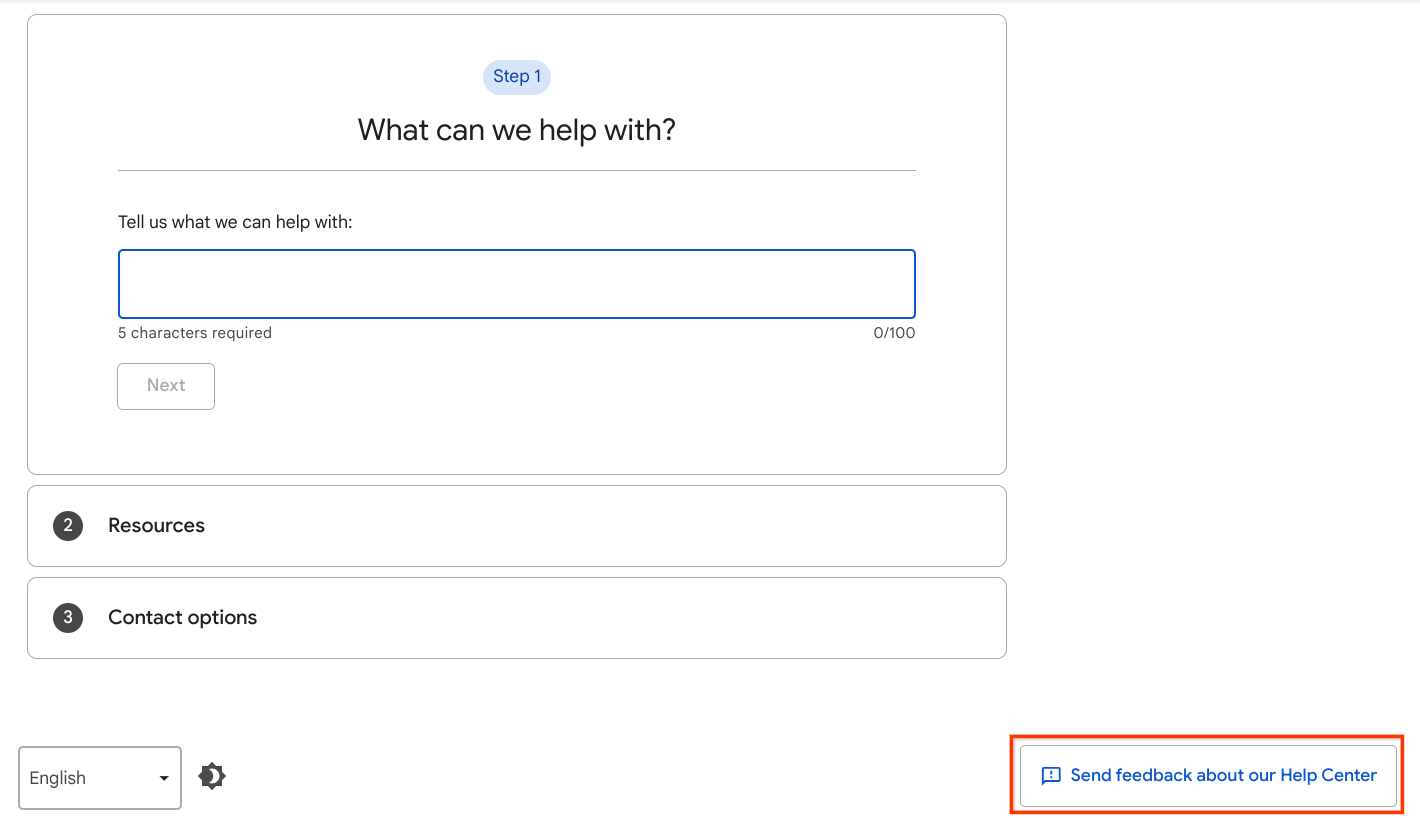Image resolution: width=1420 pixels, height=818 pixels.
Task: Click the What can we help with heading
Action: click(x=516, y=130)
